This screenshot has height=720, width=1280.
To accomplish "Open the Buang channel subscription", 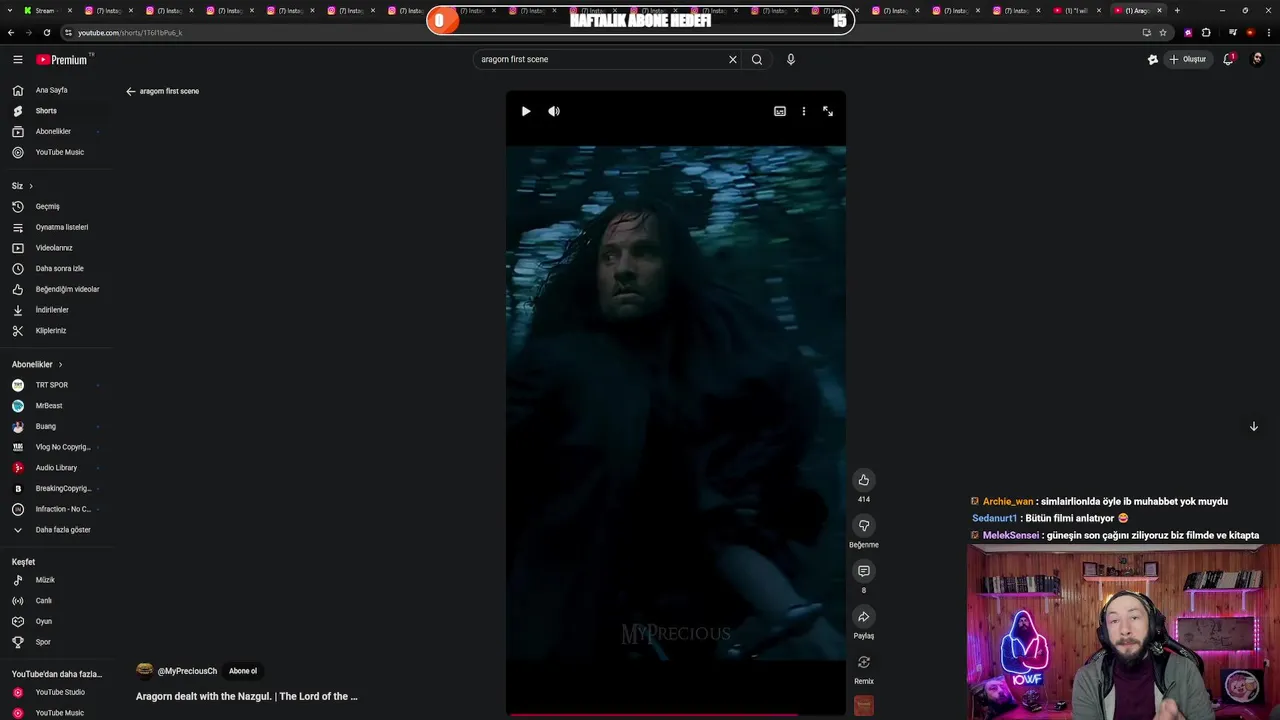I will point(54,426).
